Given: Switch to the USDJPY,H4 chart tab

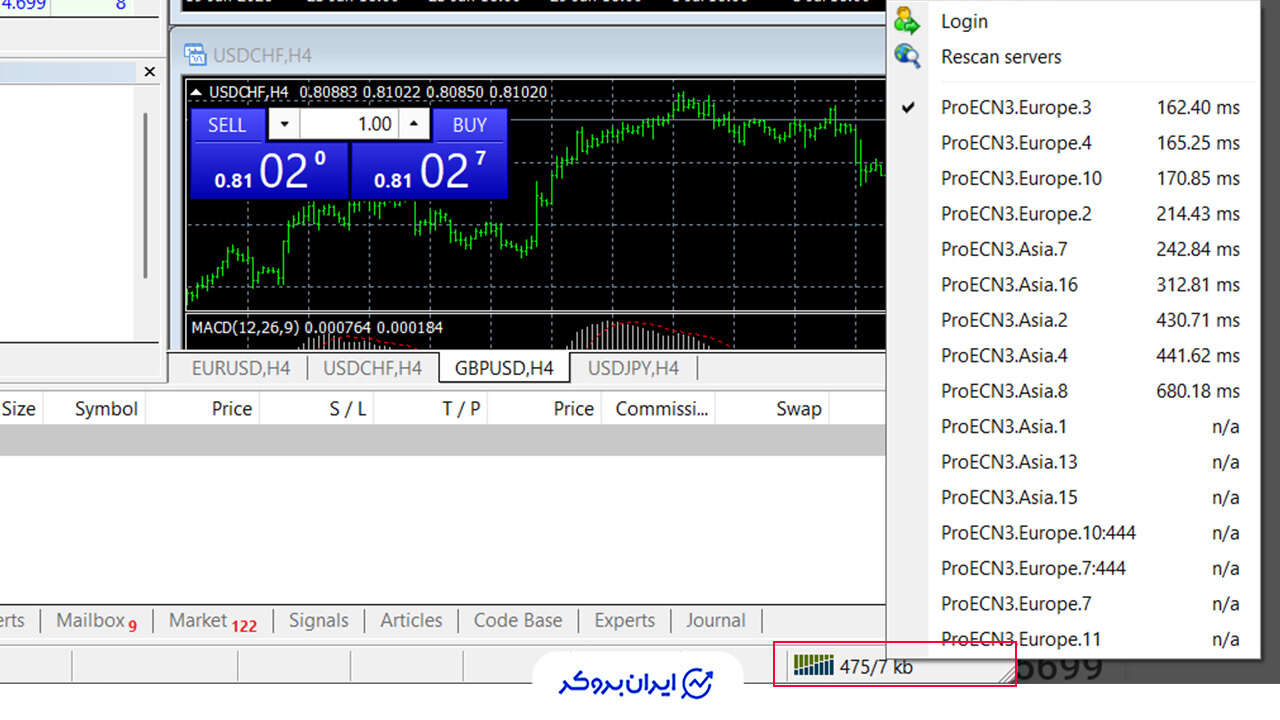Looking at the screenshot, I should click(633, 368).
